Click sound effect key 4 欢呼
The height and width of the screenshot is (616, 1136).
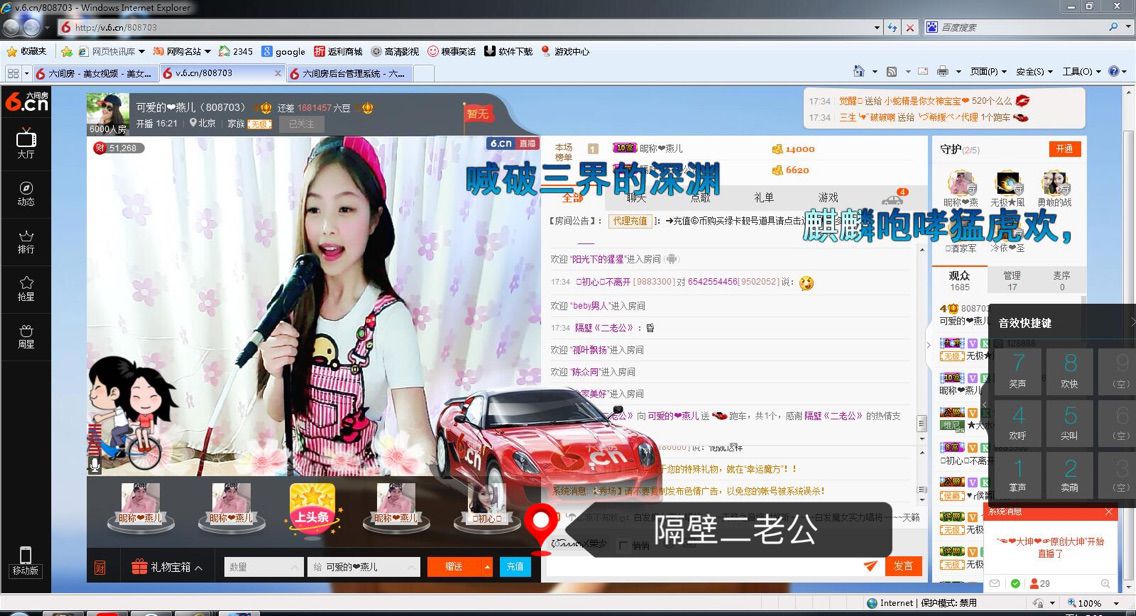click(x=1018, y=423)
